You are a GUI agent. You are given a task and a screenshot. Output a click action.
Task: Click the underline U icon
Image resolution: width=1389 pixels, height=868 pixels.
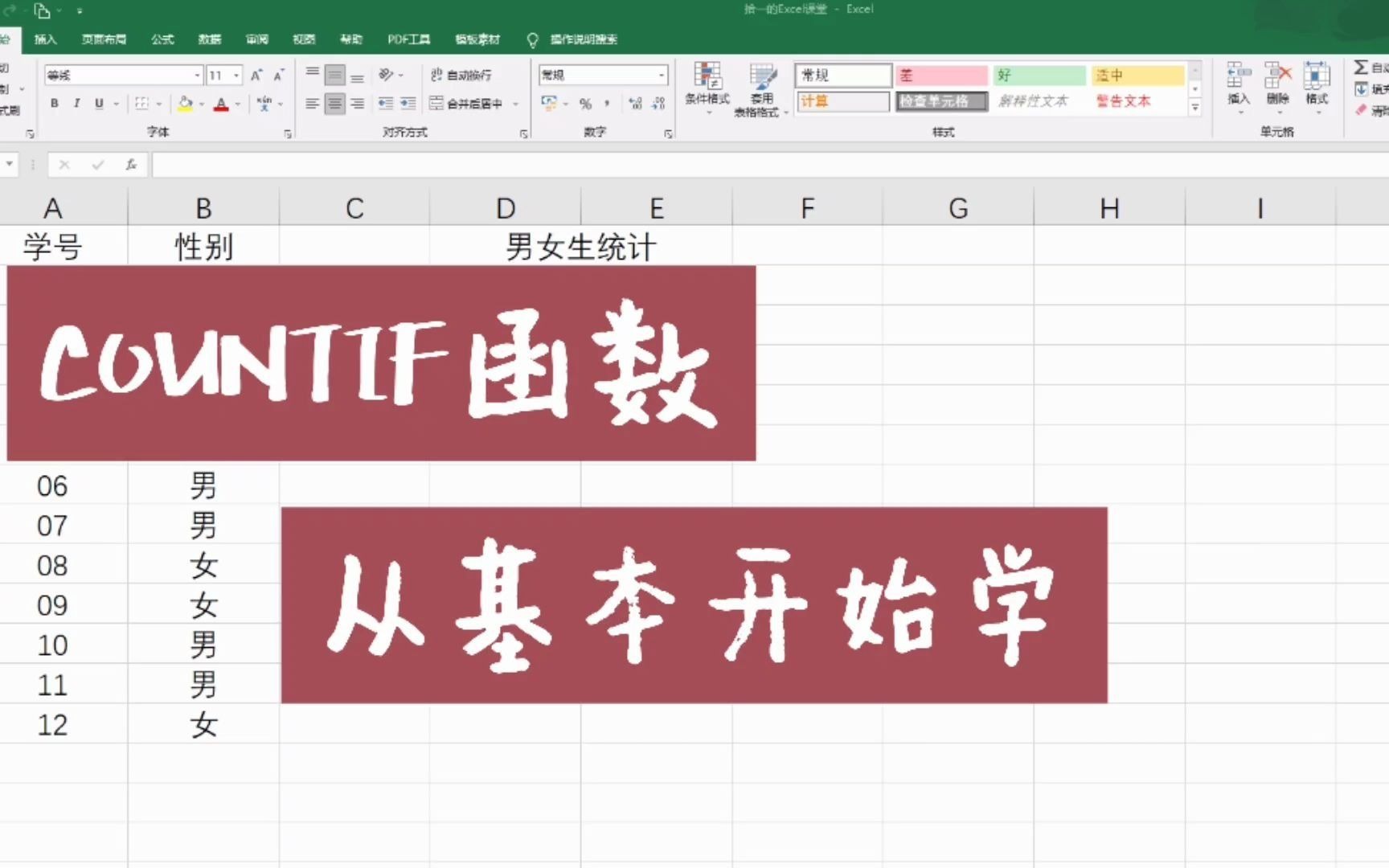coord(97,103)
